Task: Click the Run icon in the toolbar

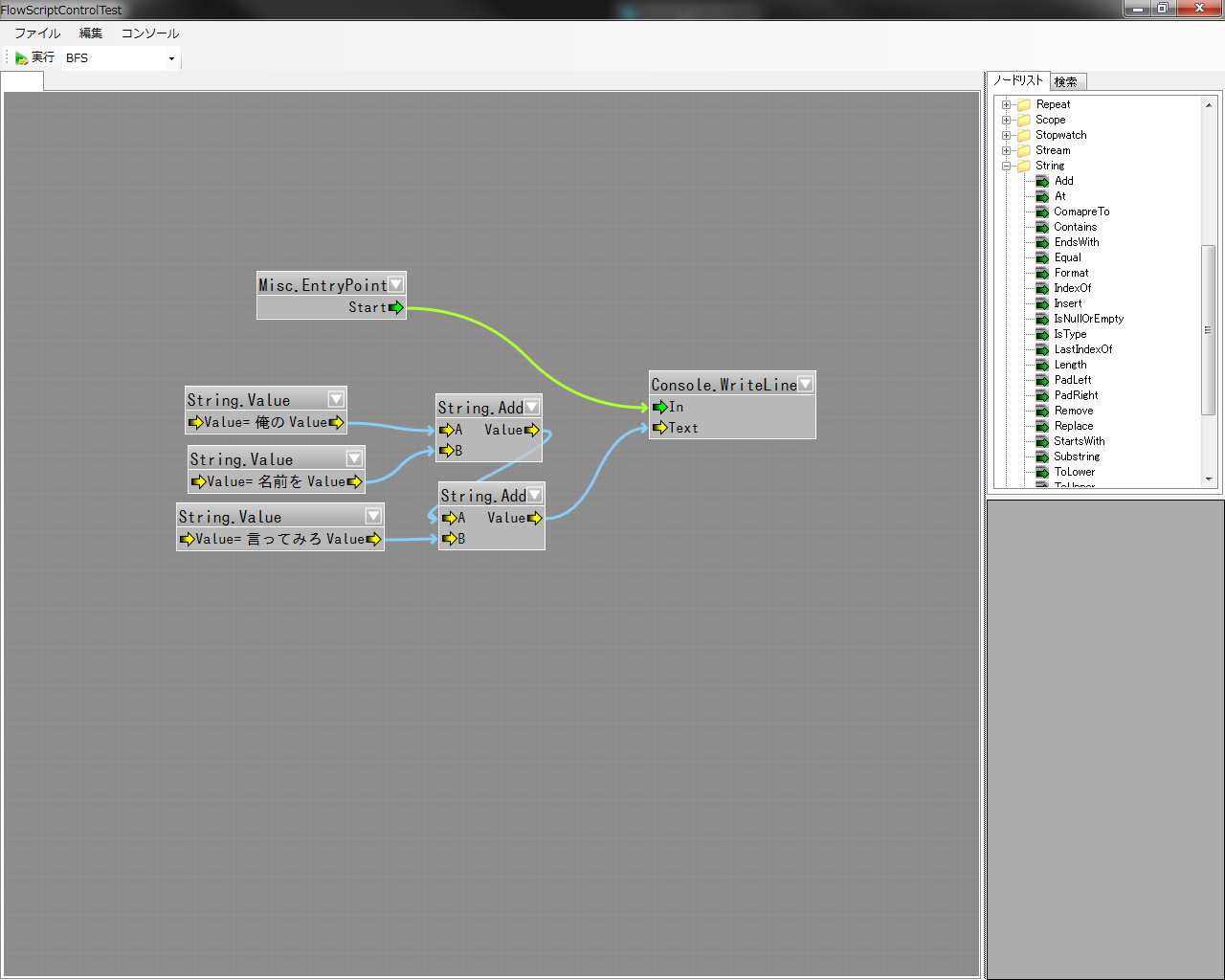Action: pos(21,58)
